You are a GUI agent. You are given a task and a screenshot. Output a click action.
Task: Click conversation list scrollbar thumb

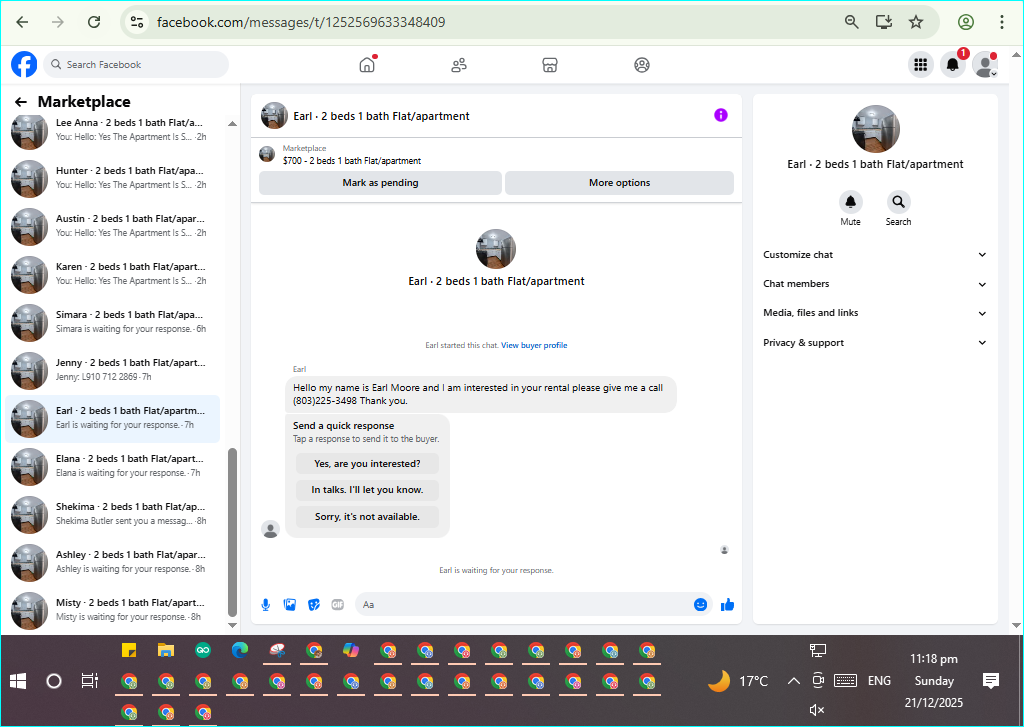pyautogui.click(x=232, y=532)
